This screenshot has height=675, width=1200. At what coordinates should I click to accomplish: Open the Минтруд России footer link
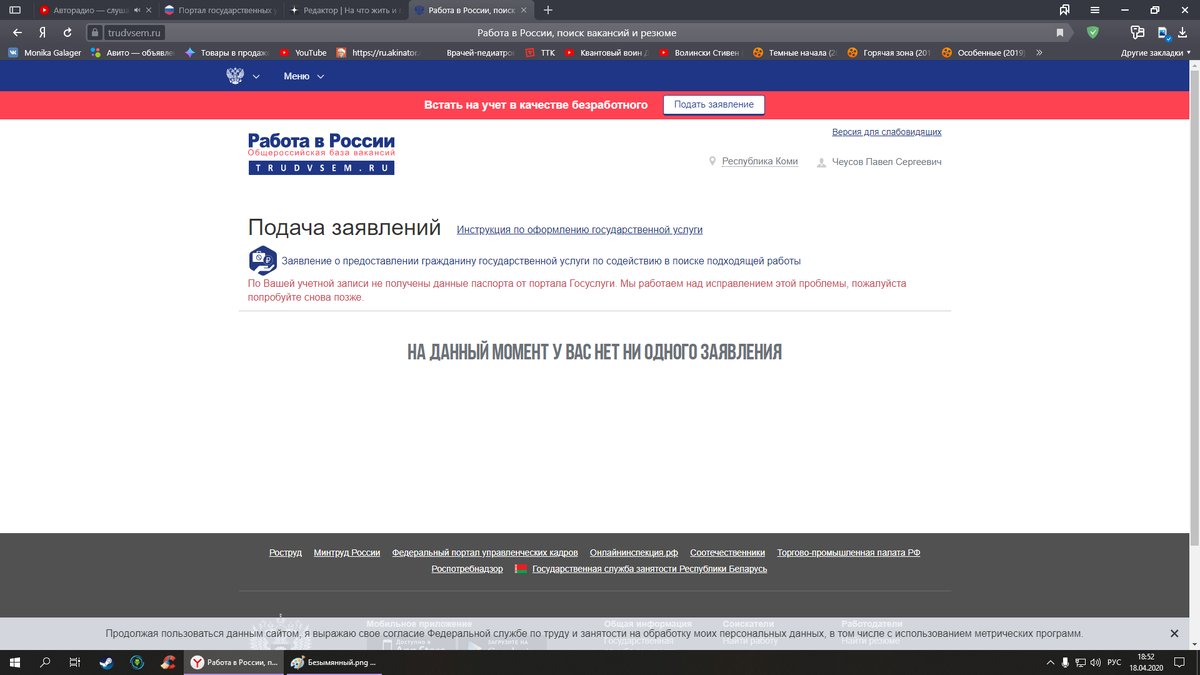point(347,552)
